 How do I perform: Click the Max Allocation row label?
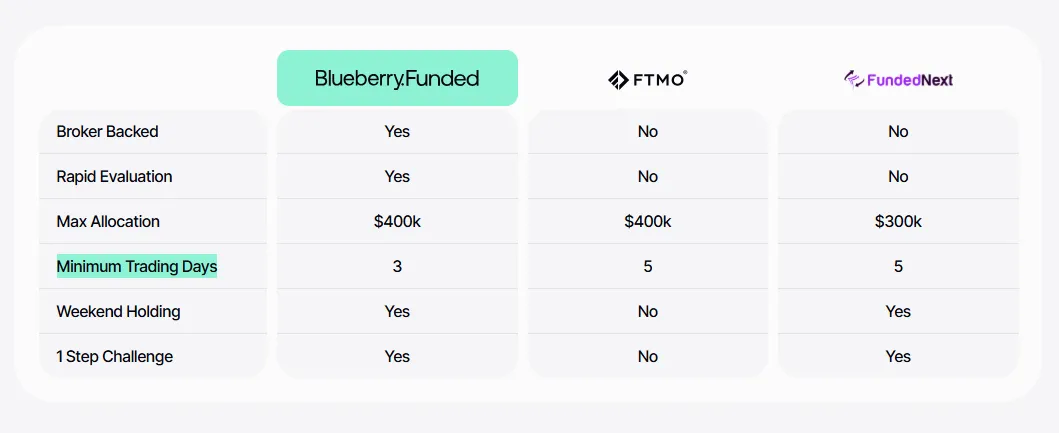coord(108,221)
